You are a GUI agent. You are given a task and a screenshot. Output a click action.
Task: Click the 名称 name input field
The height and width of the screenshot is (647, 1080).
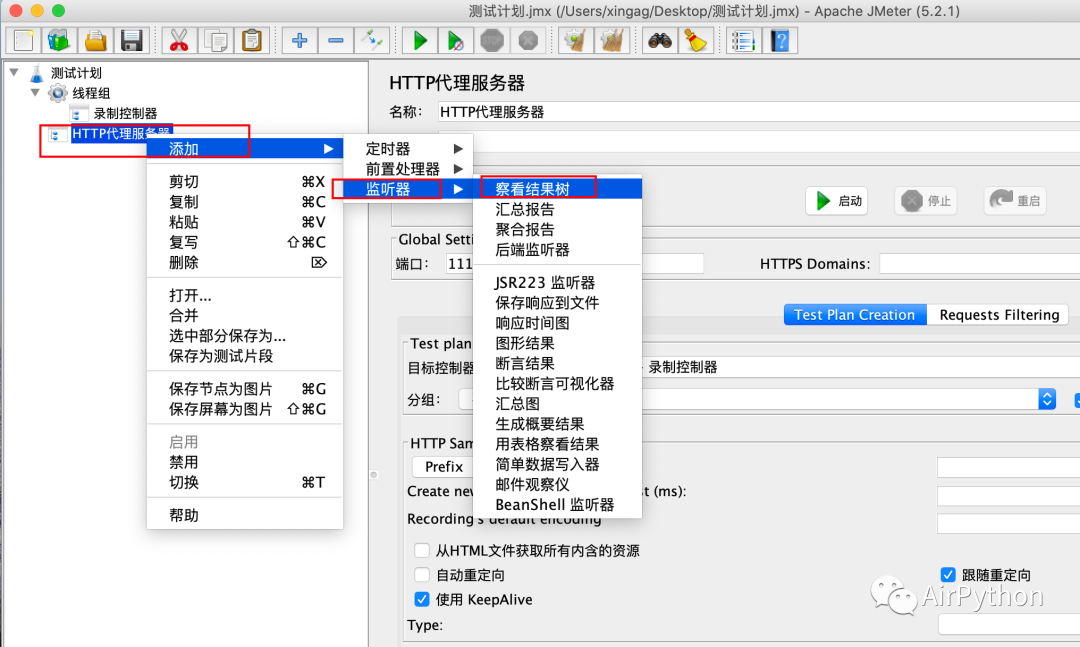click(x=759, y=112)
